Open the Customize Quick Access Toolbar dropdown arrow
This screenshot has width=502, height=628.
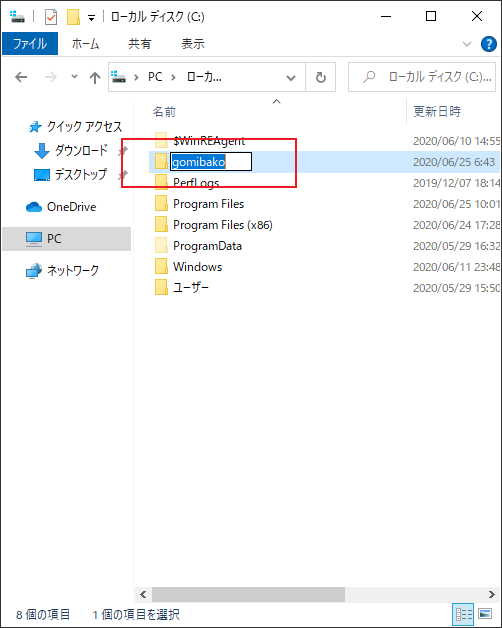pyautogui.click(x=91, y=18)
